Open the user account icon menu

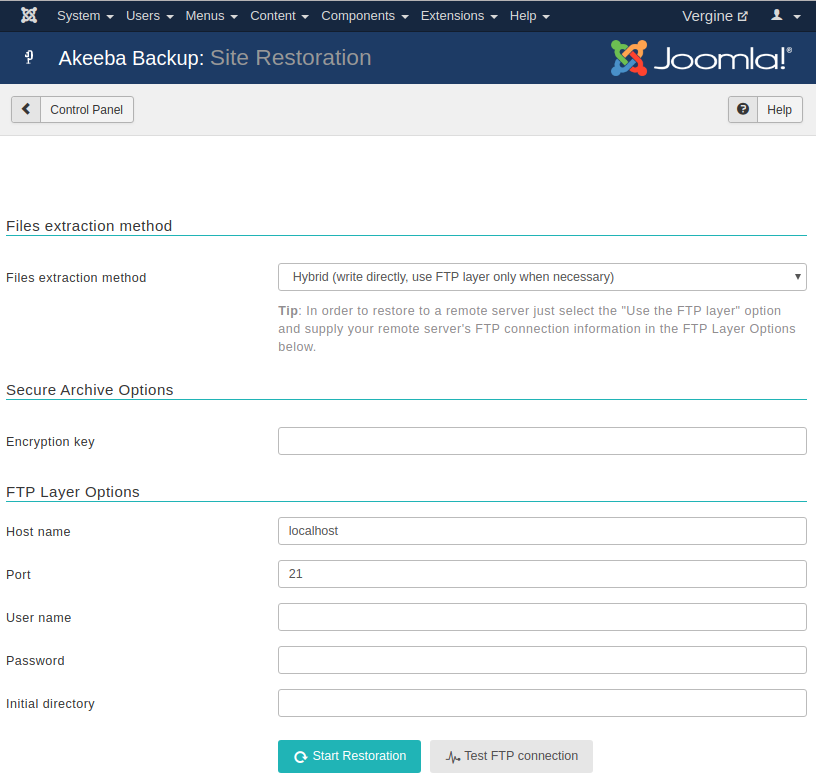pyautogui.click(x=785, y=16)
